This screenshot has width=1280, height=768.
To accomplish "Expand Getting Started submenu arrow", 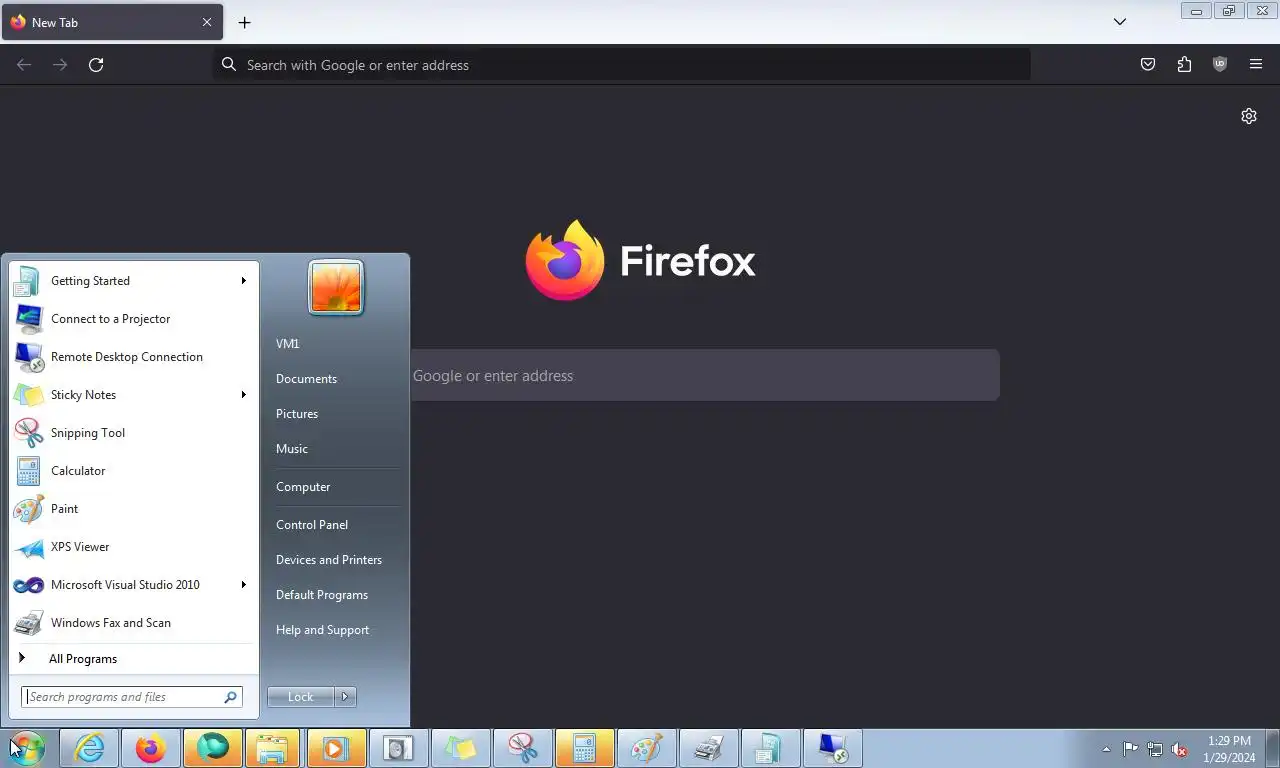I will [x=243, y=281].
